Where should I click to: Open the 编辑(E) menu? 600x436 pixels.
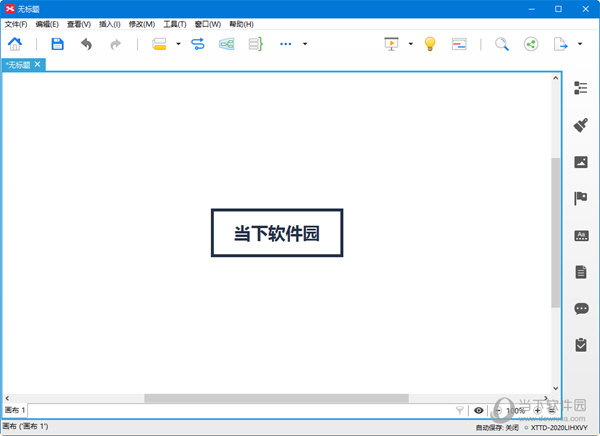pos(47,24)
